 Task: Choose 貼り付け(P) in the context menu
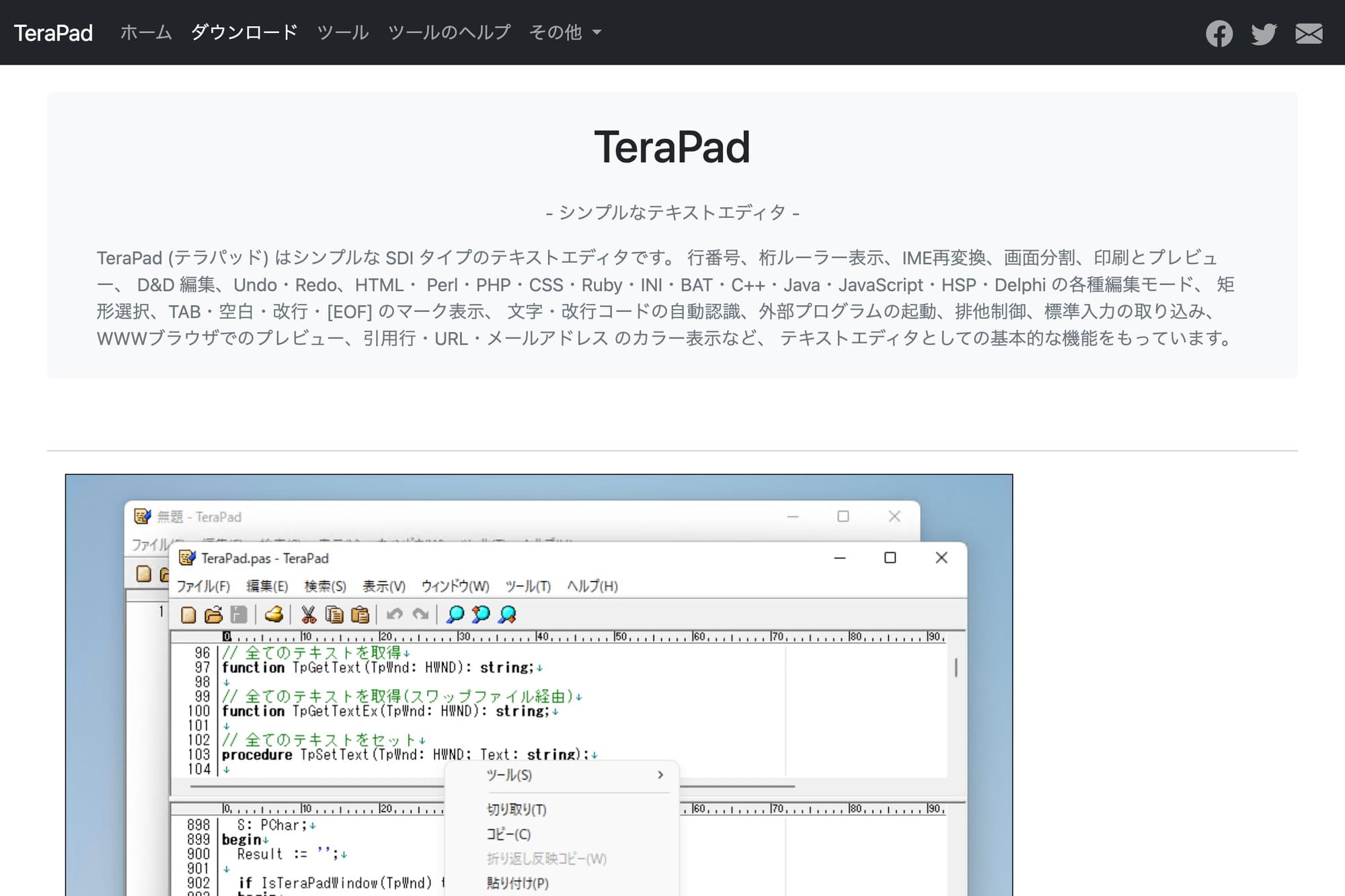[517, 883]
